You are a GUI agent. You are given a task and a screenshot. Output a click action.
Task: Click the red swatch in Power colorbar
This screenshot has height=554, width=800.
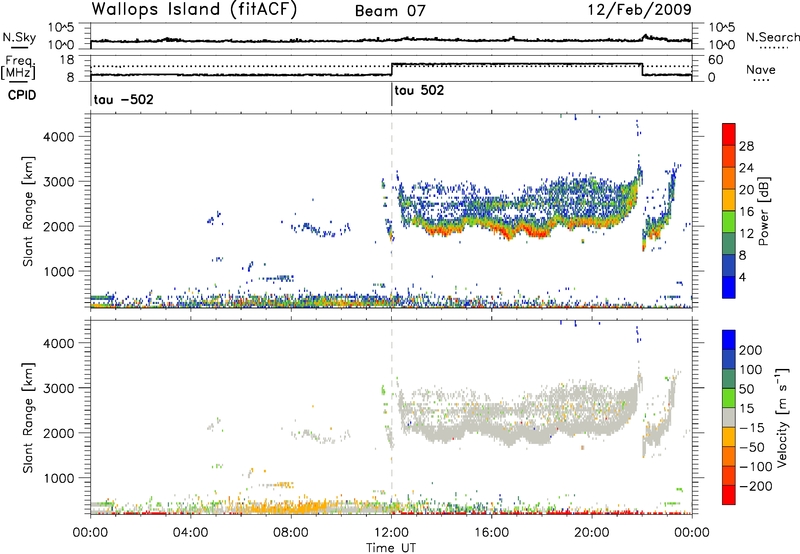tap(729, 134)
